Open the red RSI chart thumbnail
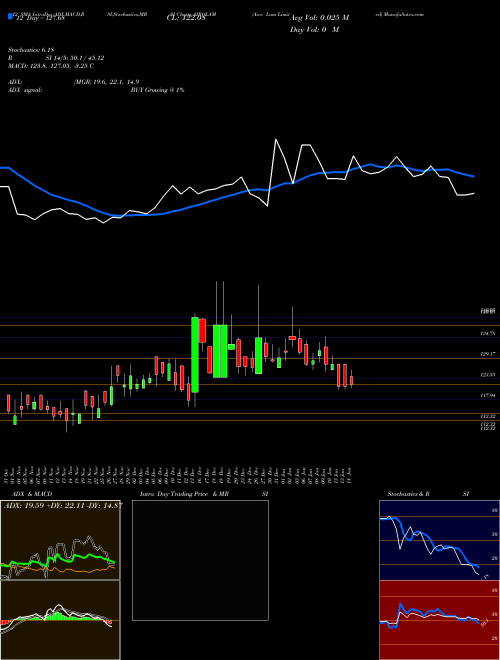Viewport: 500px width, 660px height. coord(439,620)
